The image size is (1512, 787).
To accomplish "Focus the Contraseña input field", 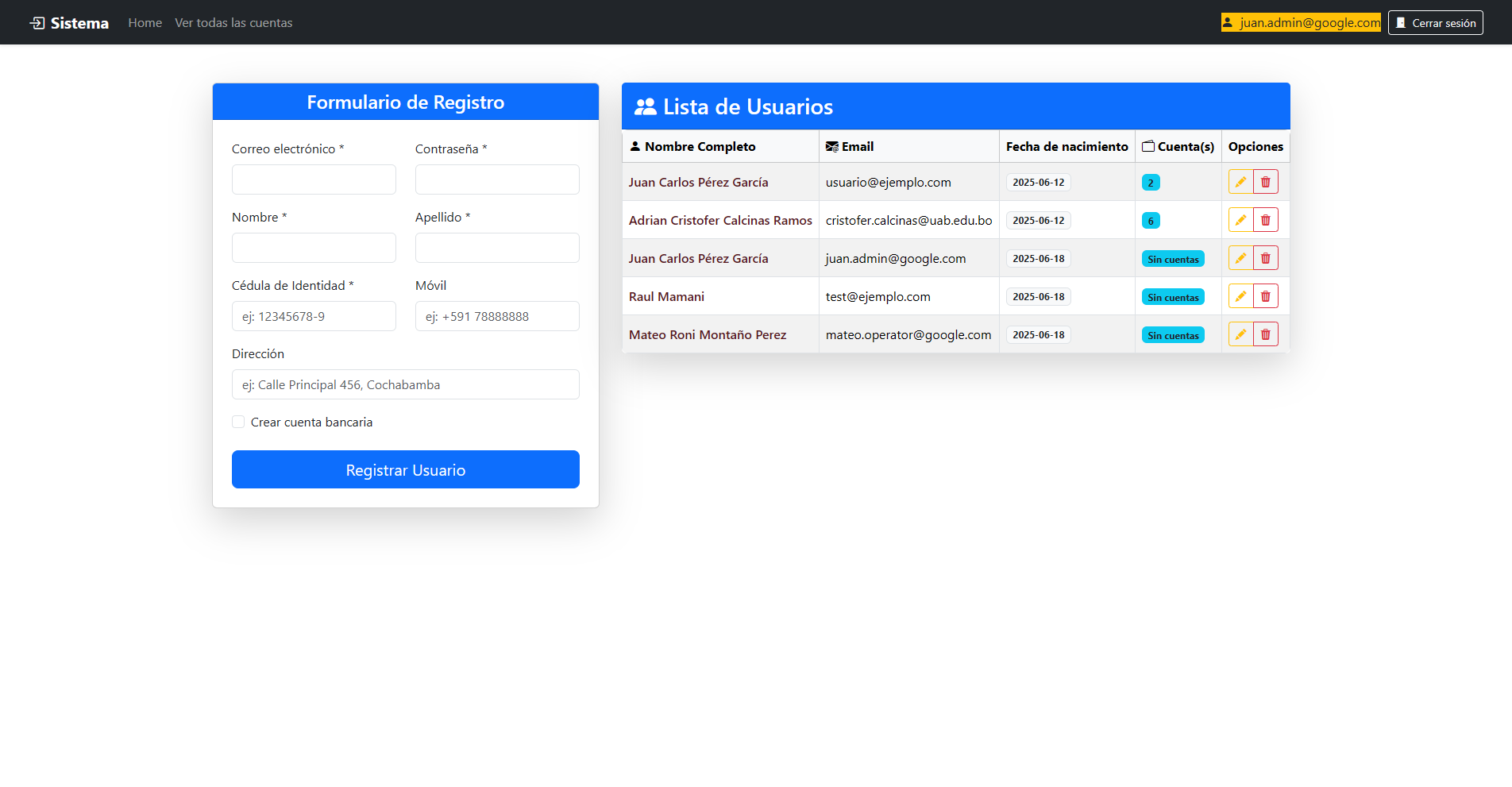I will click(497, 179).
